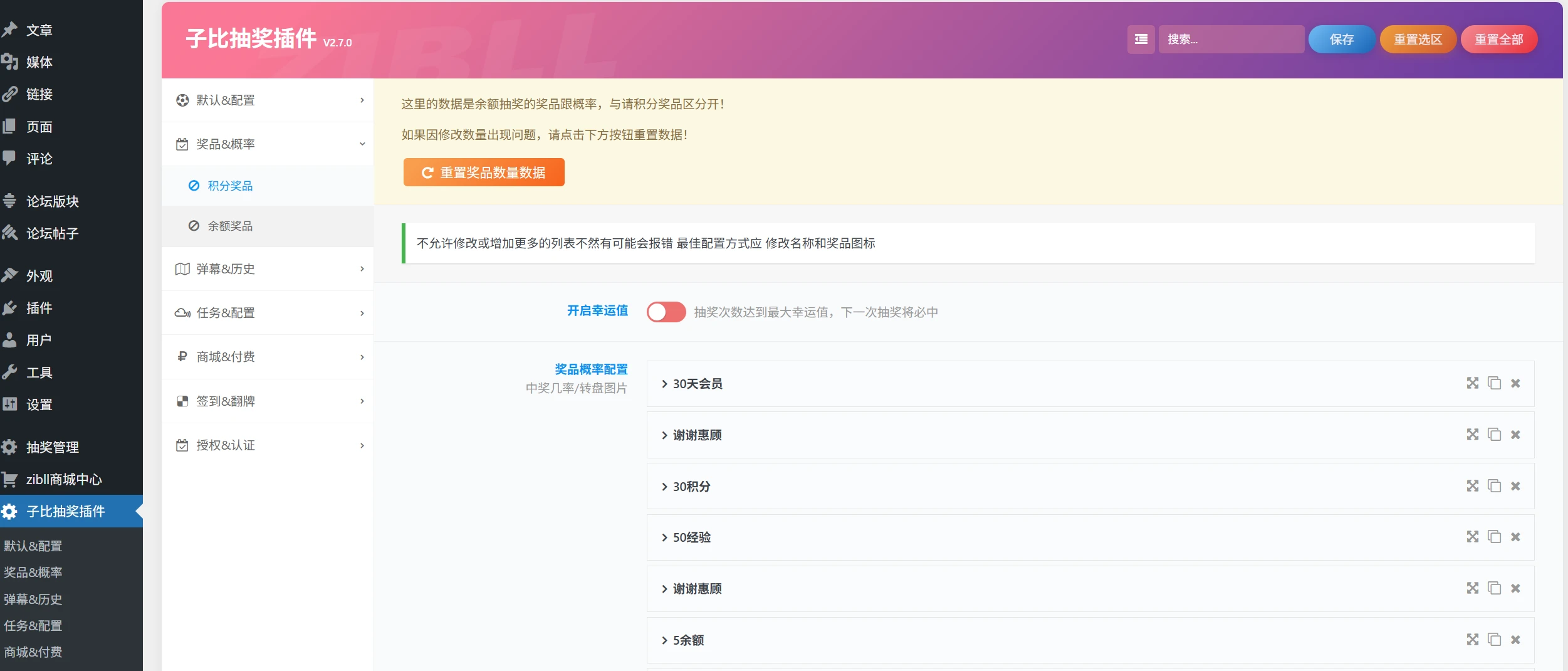Open the 论坛版块 forum section icon
Screen dimensions: 1568x671
tap(10, 201)
